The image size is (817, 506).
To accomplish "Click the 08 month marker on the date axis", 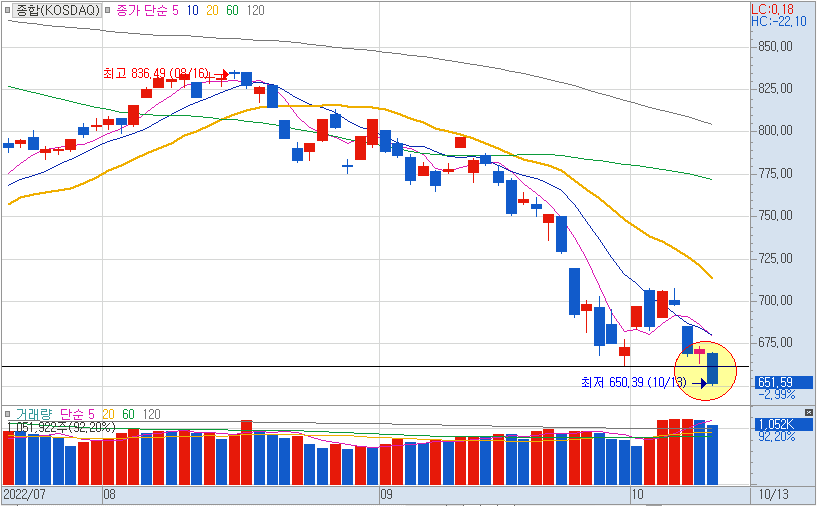I will click(x=109, y=494).
